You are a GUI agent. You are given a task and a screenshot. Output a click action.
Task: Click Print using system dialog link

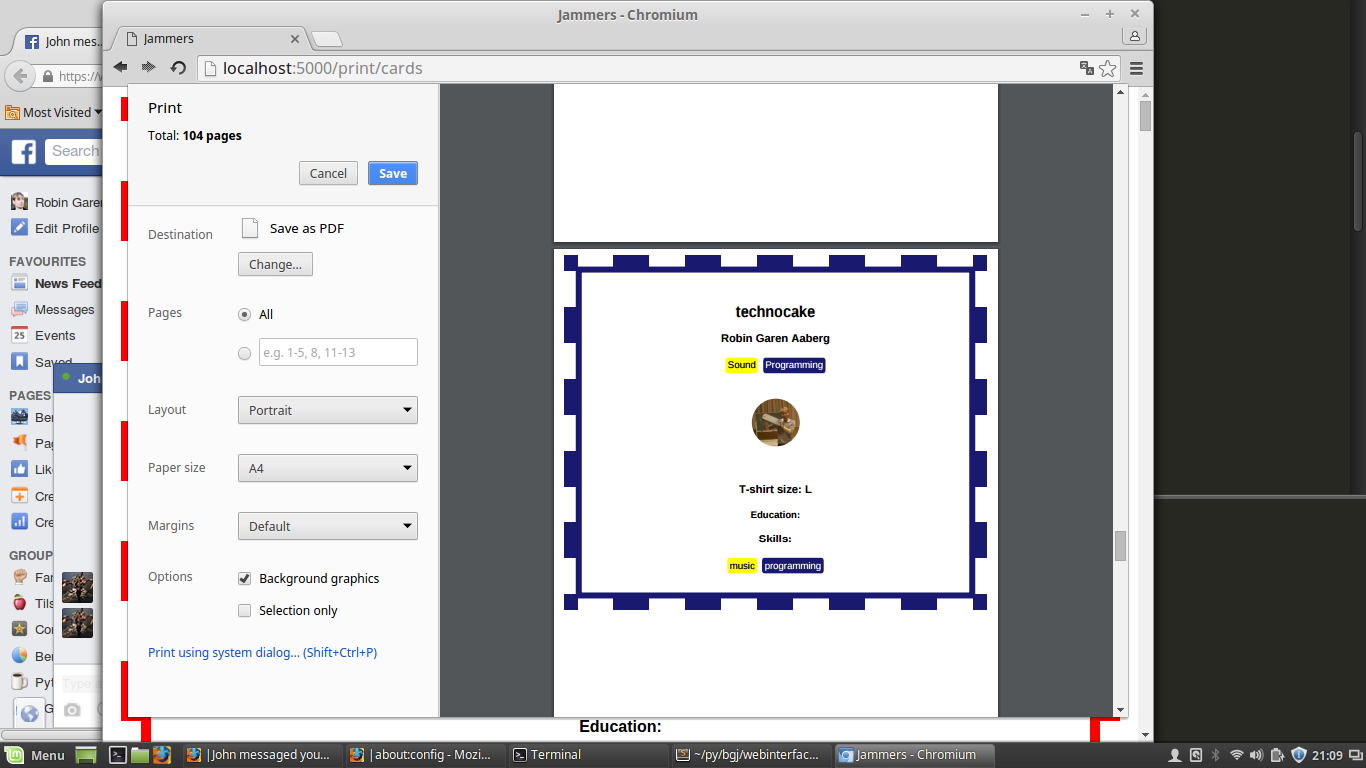(x=262, y=652)
